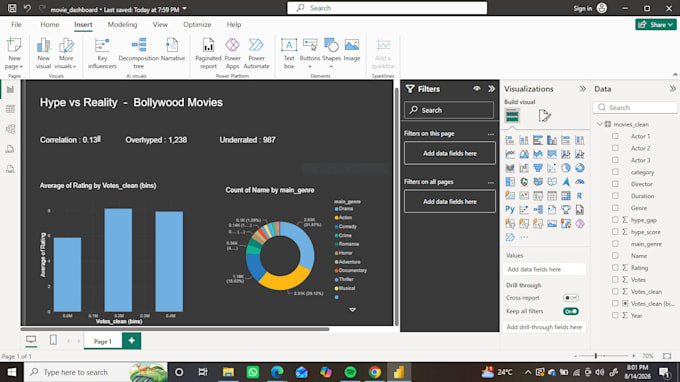680x382 pixels.
Task: Click the Drama legend color swatch
Action: (337, 209)
